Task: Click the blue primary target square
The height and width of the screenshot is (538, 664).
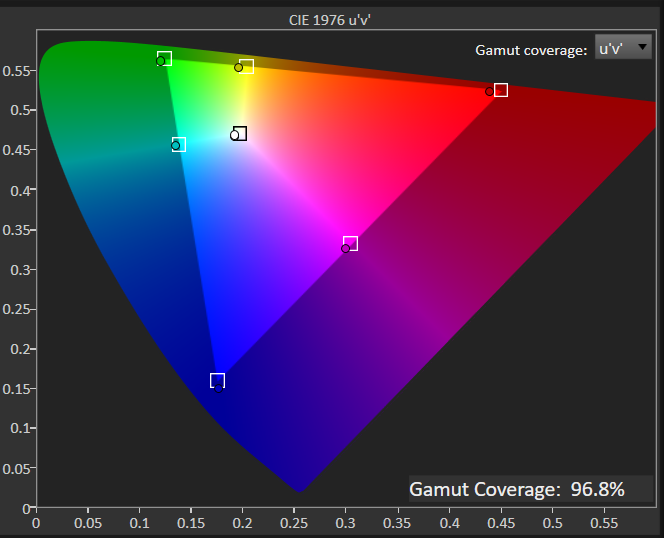Action: tap(217, 380)
